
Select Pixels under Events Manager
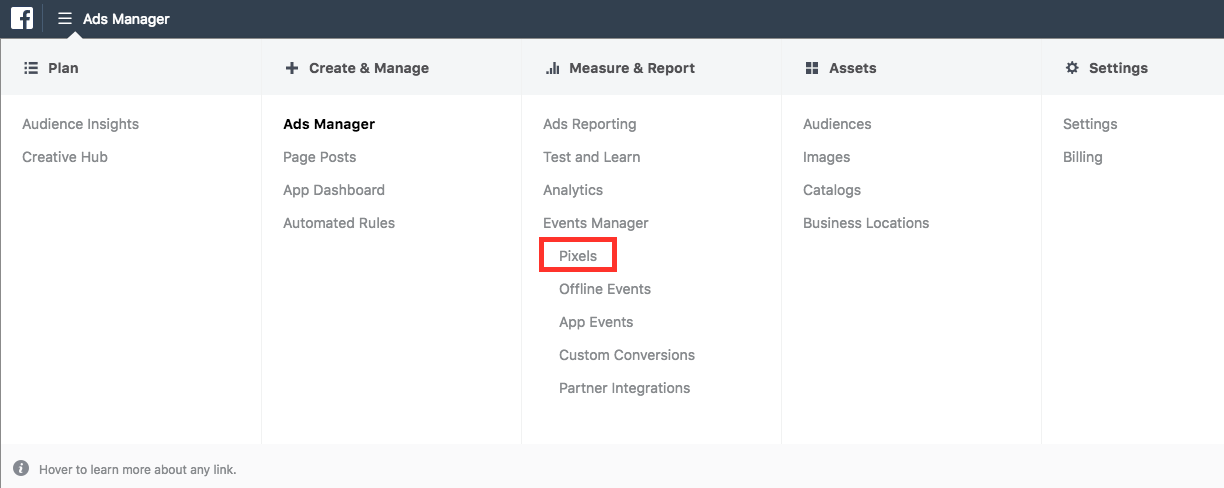578,256
